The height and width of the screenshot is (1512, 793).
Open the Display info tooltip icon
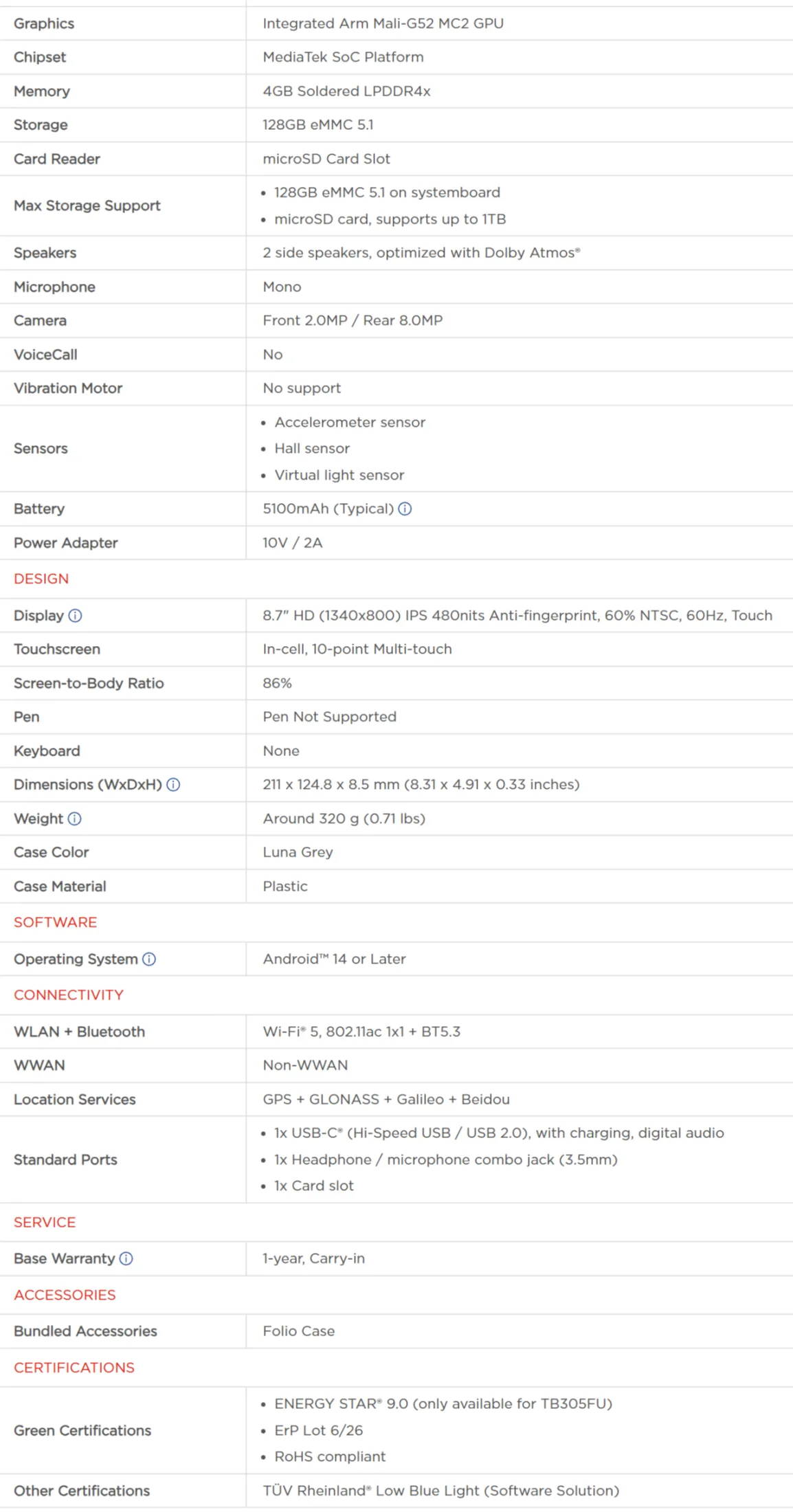click(76, 616)
